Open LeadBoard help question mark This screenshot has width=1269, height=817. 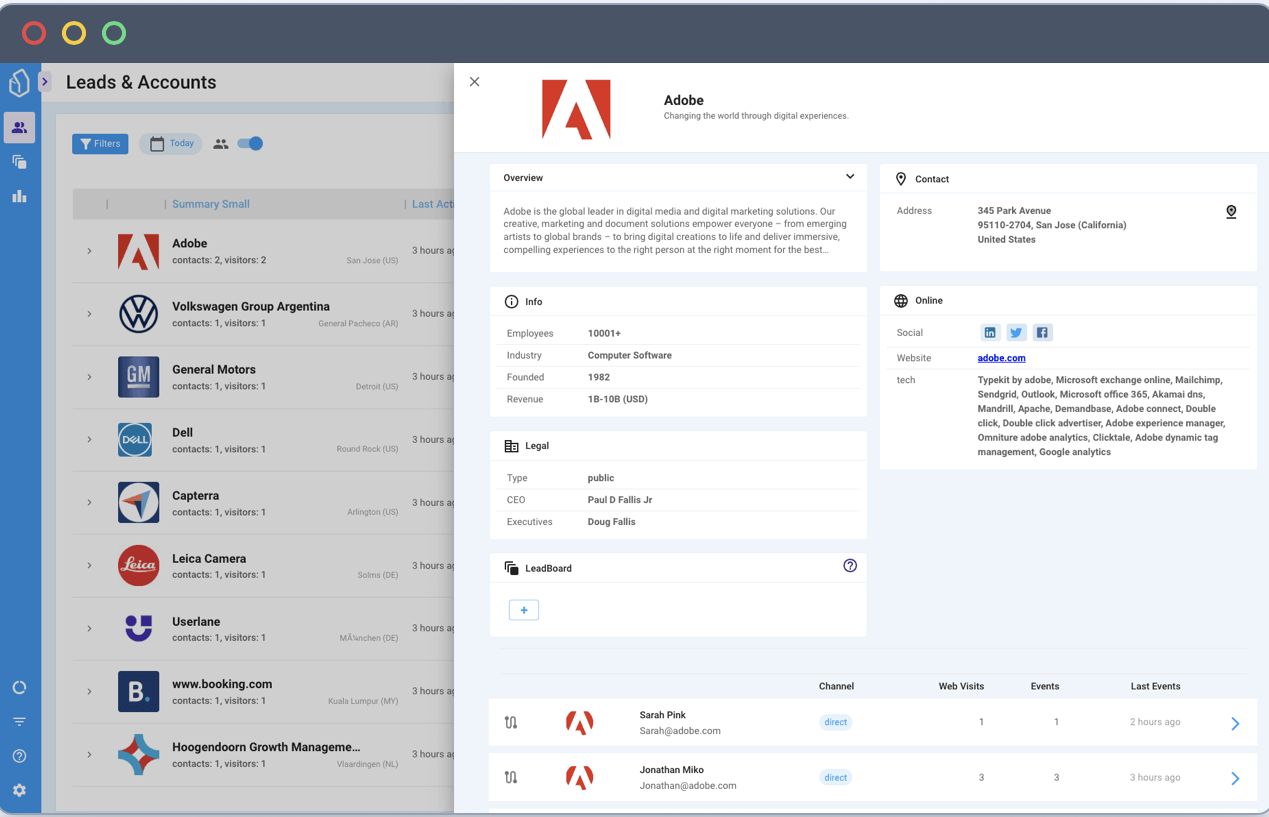click(850, 566)
